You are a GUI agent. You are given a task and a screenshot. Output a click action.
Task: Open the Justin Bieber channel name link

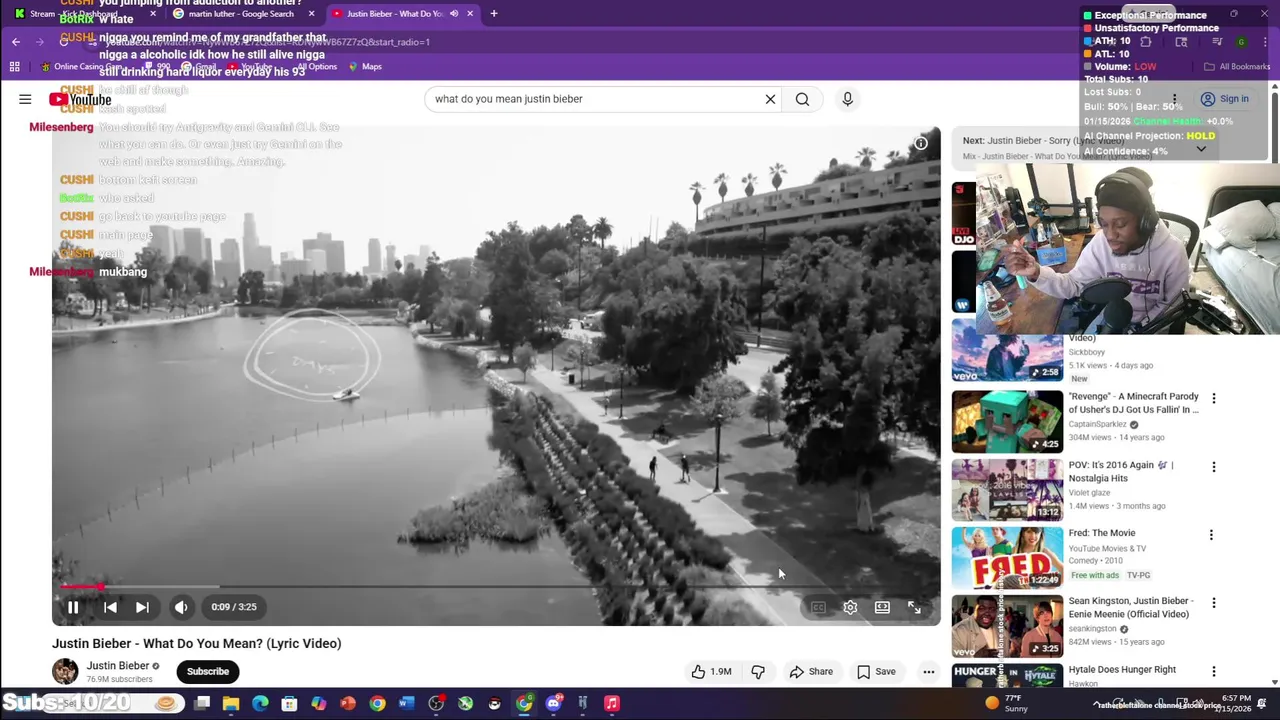[118, 666]
